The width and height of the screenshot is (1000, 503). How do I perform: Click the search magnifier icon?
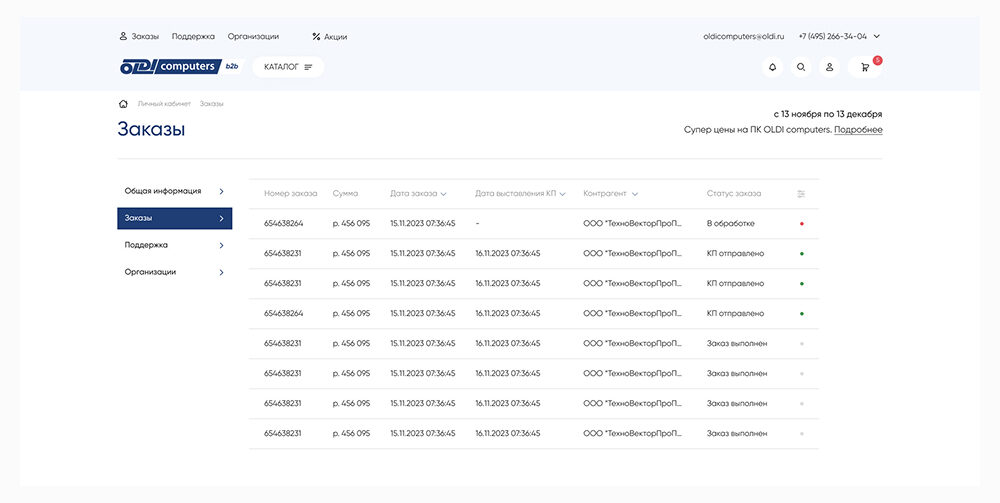801,67
